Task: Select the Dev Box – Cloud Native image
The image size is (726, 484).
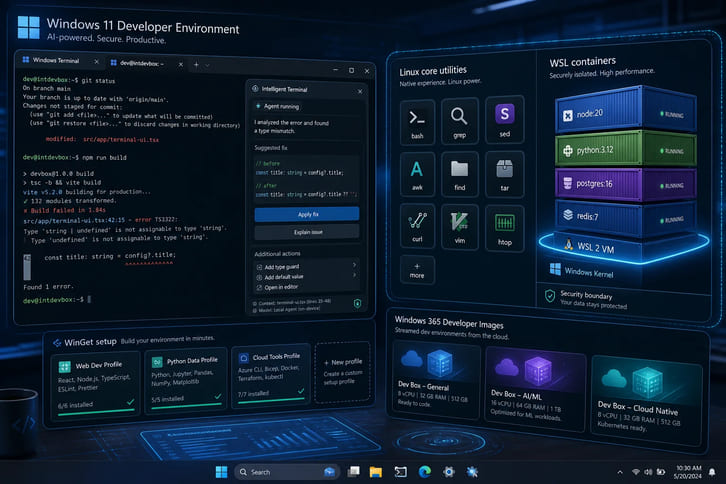Action: [x=646, y=400]
